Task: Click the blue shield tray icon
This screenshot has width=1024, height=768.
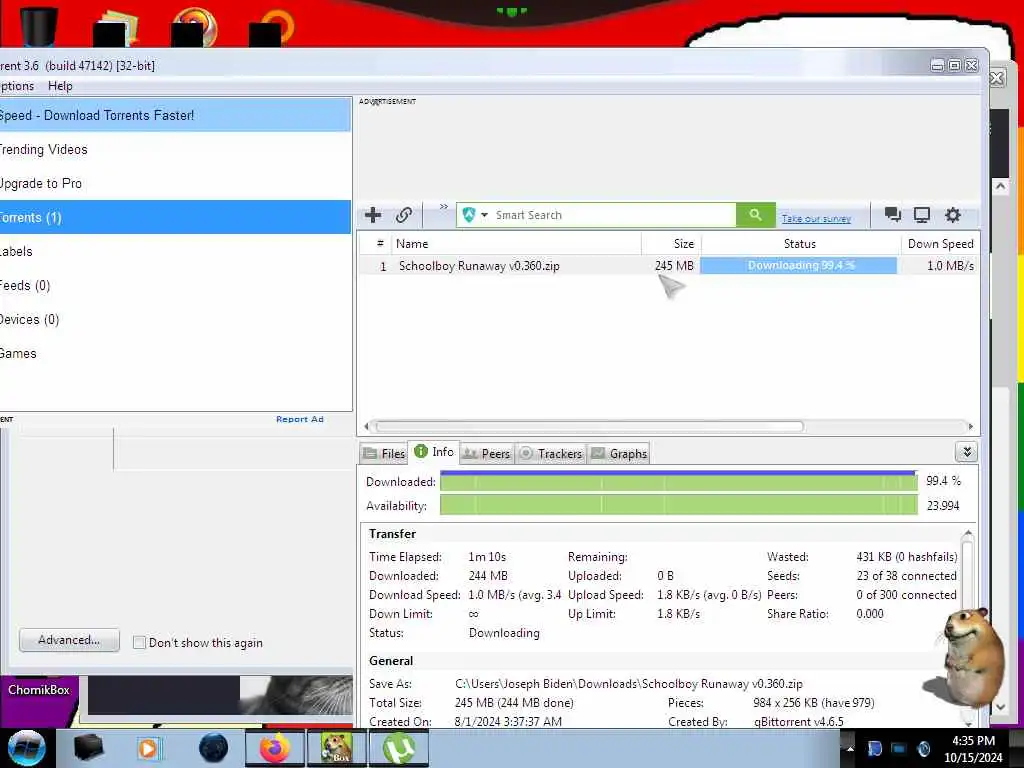Action: [874, 748]
